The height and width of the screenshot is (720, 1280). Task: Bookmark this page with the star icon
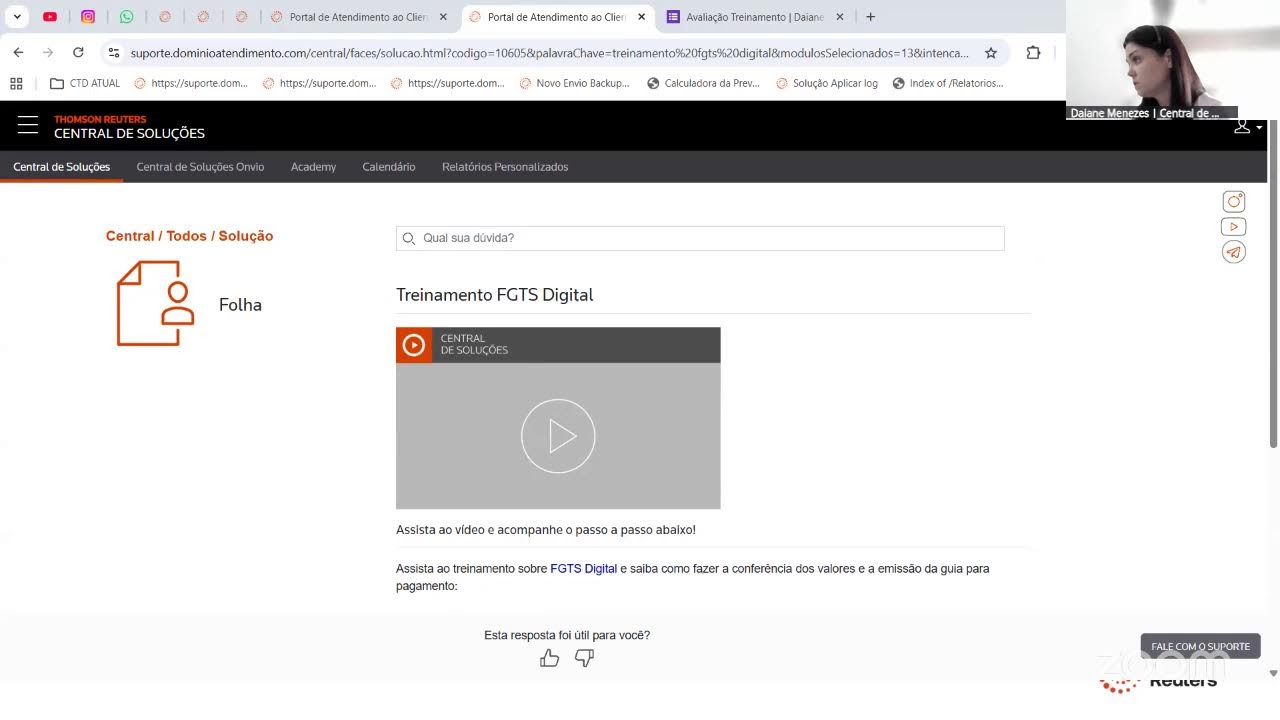991,53
